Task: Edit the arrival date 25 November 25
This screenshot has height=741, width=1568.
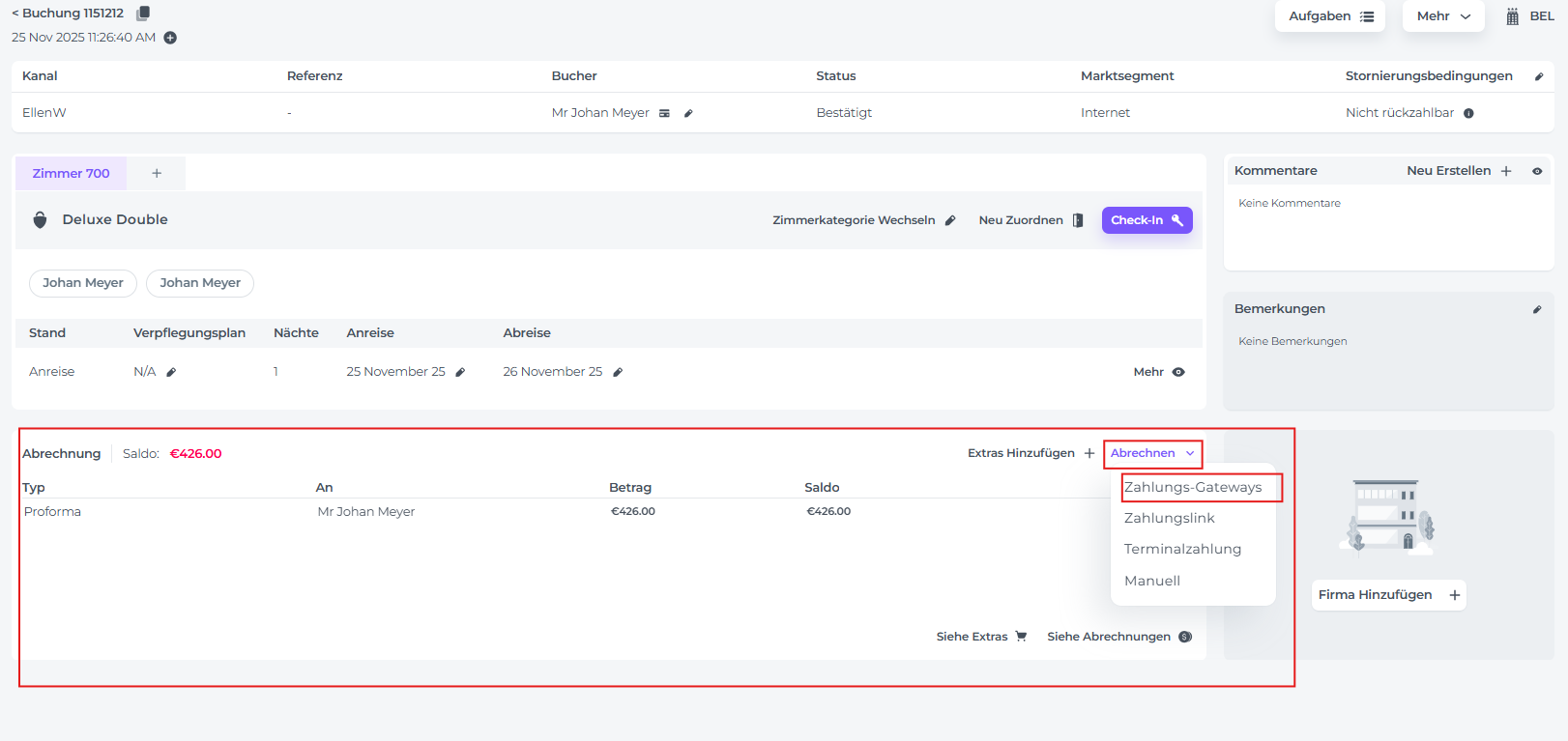Action: coord(460,372)
